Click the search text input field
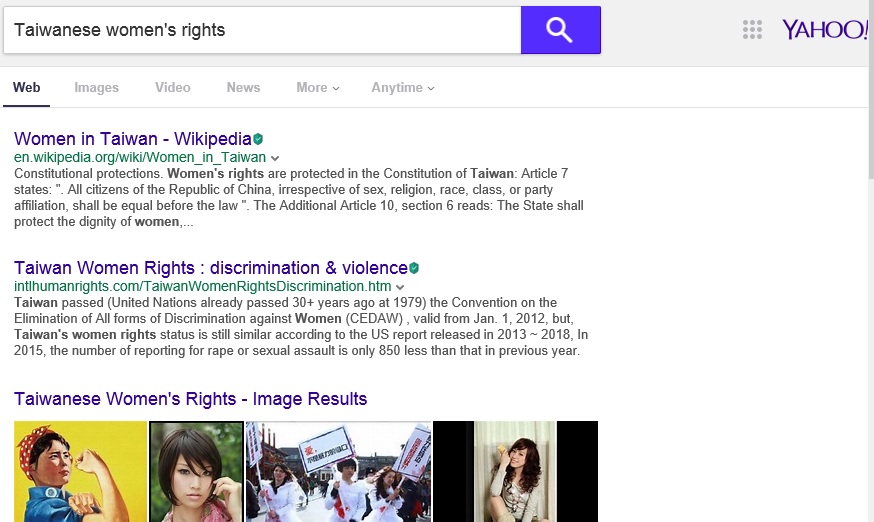 (x=262, y=30)
